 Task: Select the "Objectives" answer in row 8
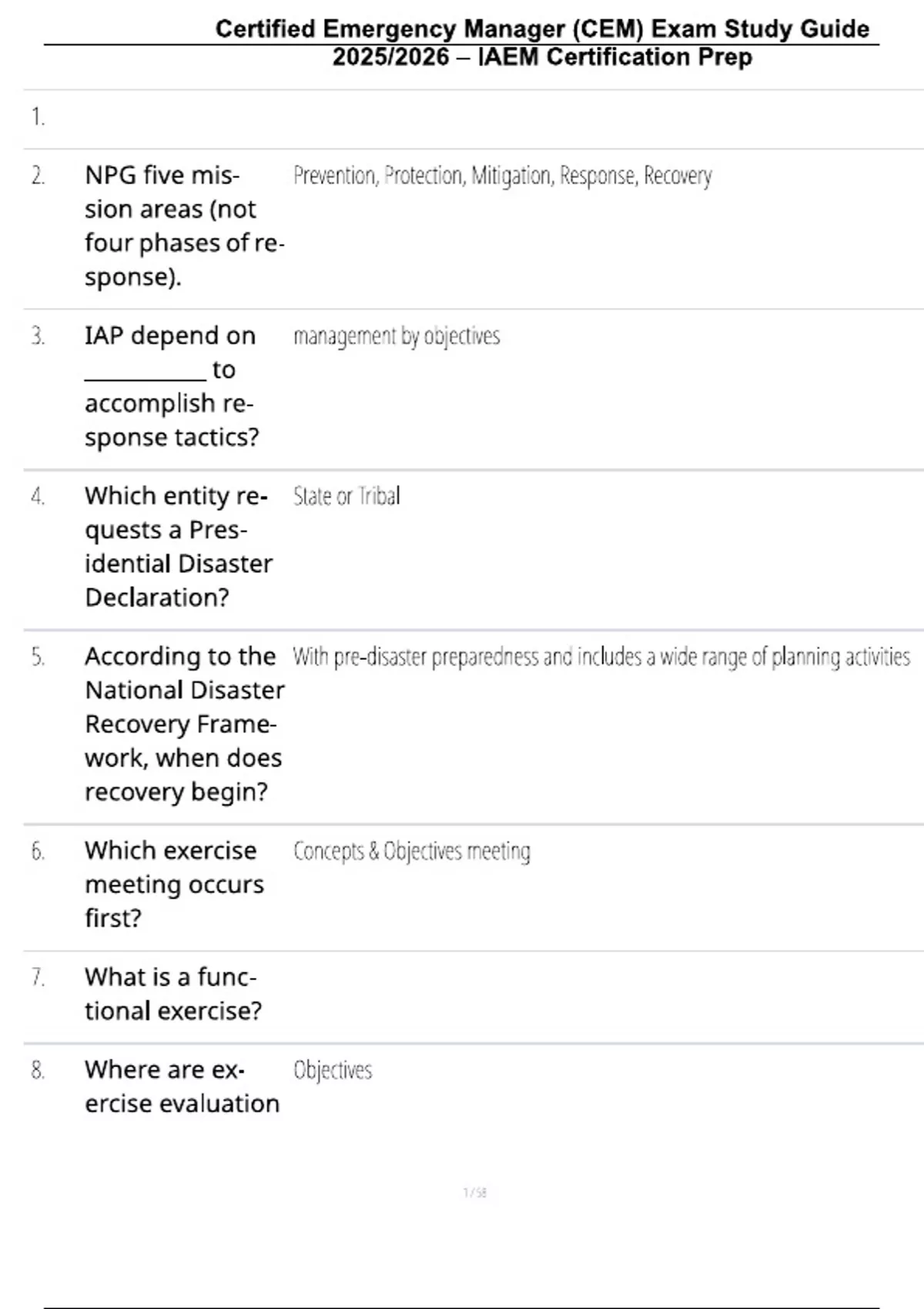pos(333,1070)
